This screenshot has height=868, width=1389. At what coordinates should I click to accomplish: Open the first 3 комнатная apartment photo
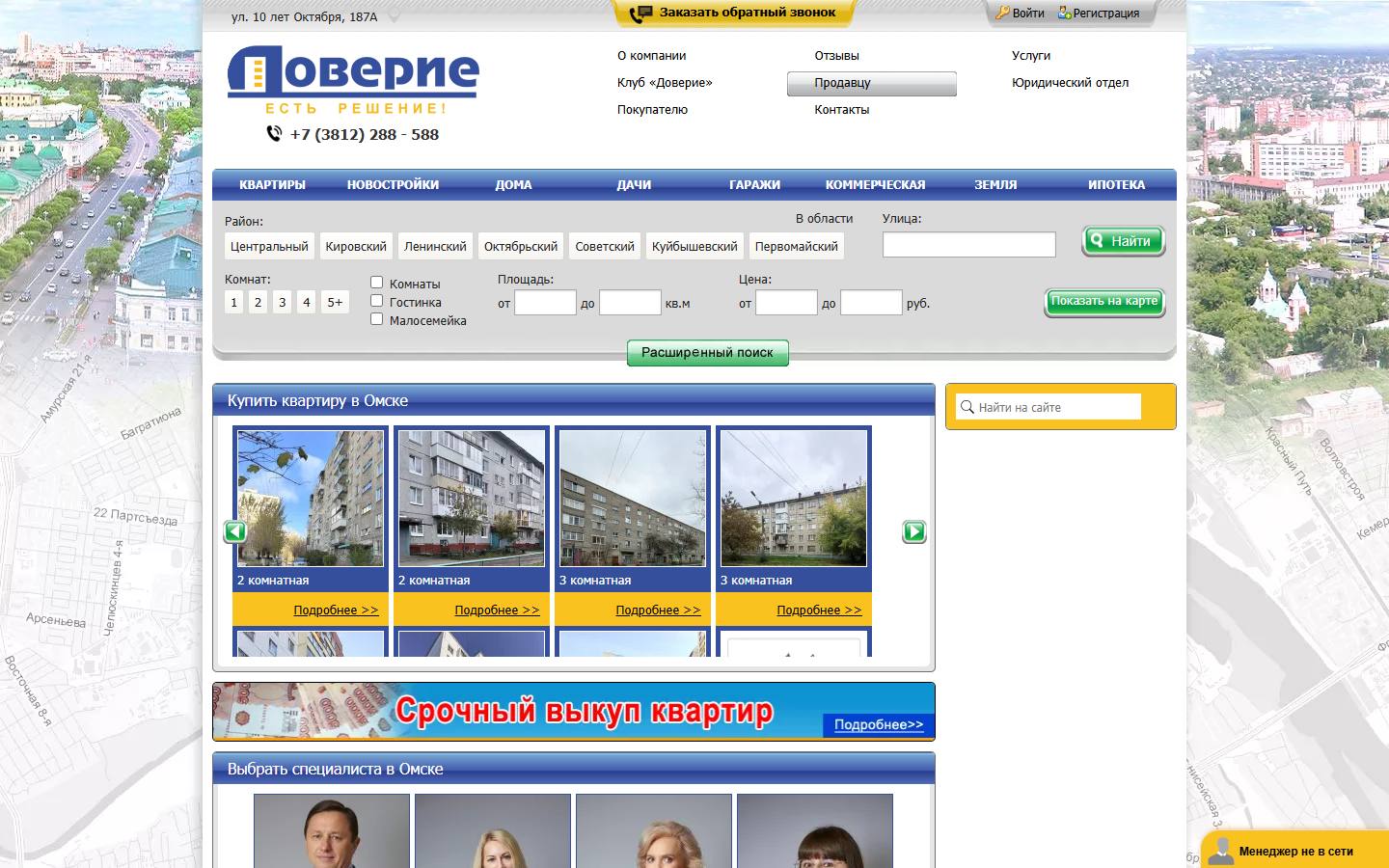coord(633,499)
